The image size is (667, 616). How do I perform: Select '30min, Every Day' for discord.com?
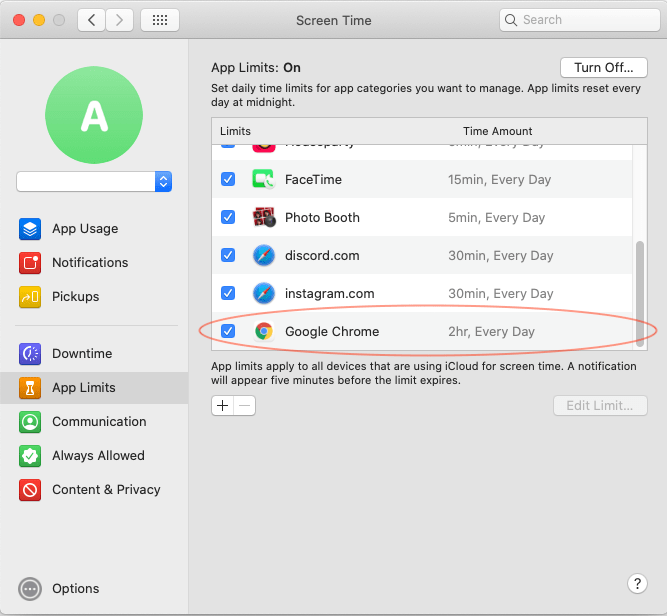point(501,255)
